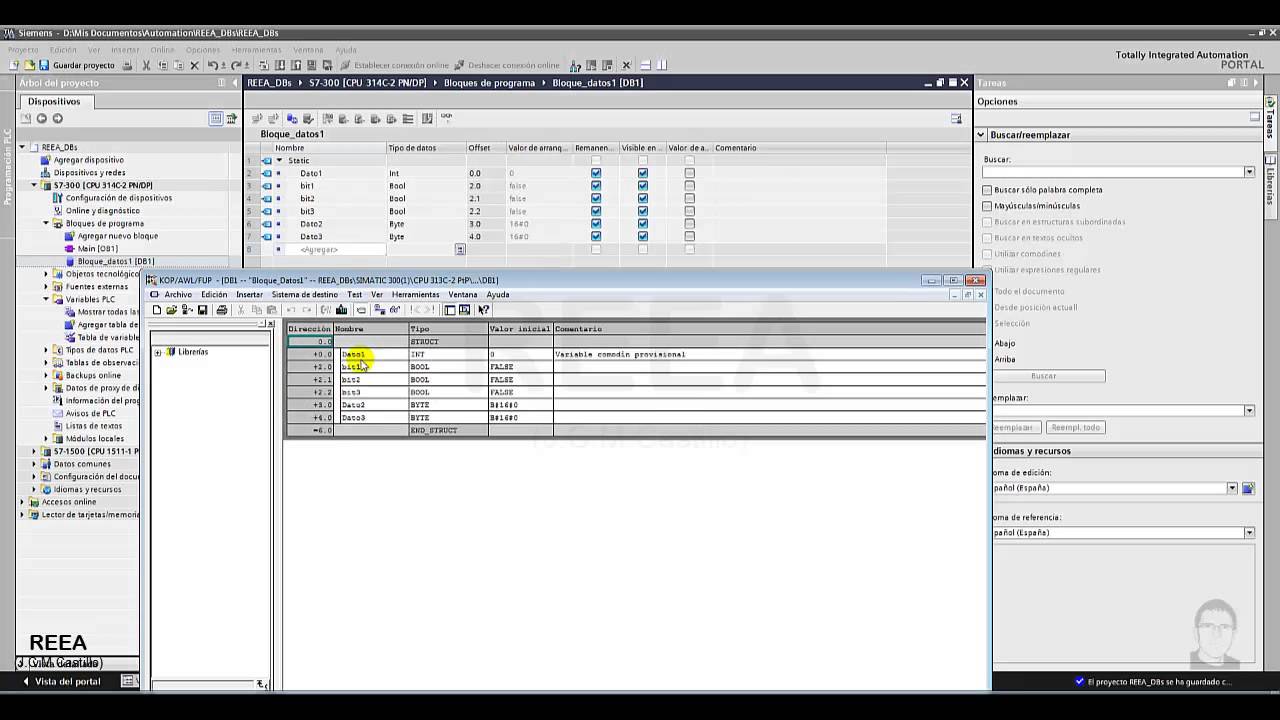Viewport: 1280px width, 720px height.
Task: Click the download to PLC icon in KOP/AWL/FUP toolbar
Action: [x=341, y=310]
